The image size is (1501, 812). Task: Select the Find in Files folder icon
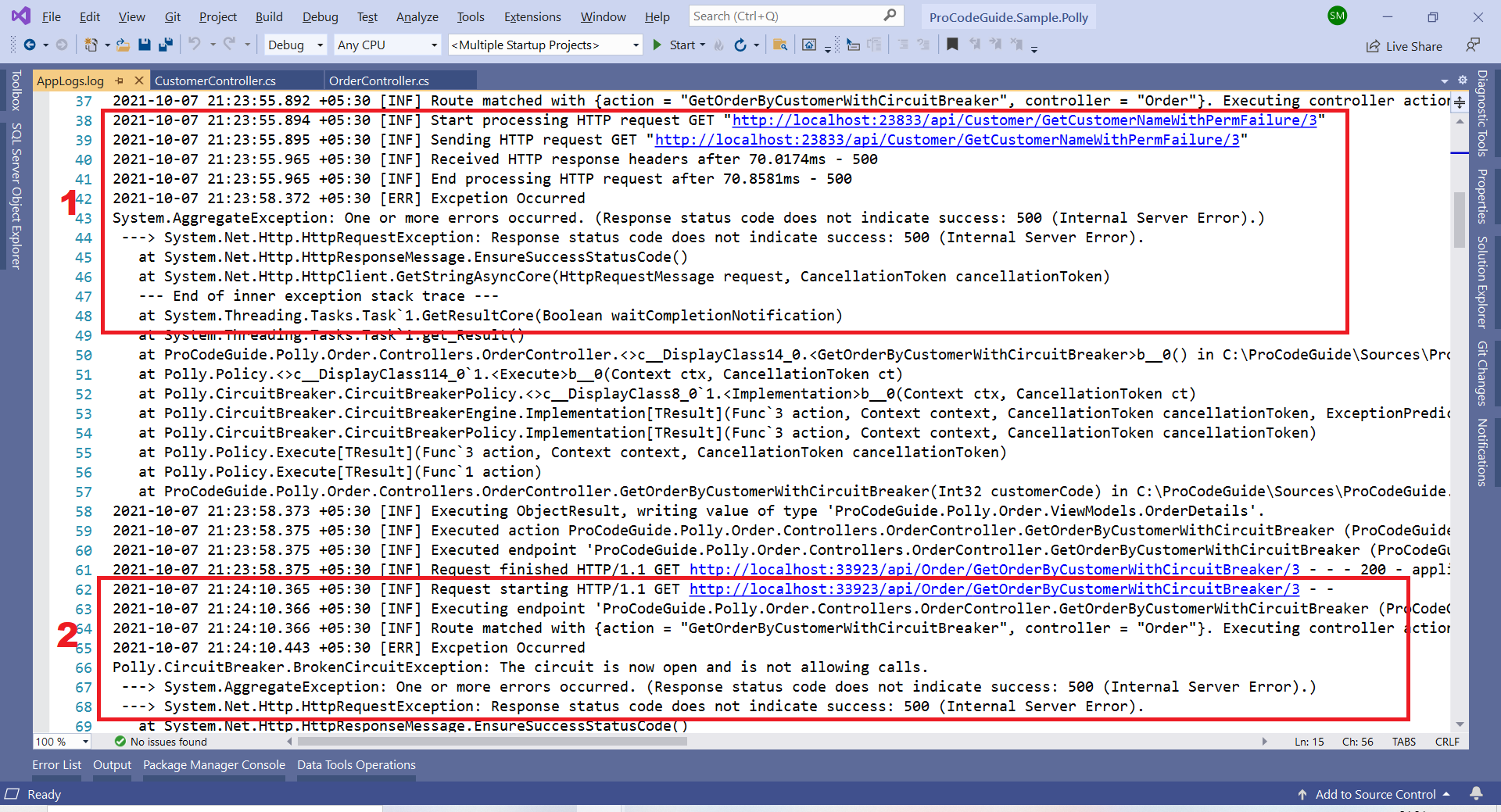[x=780, y=45]
